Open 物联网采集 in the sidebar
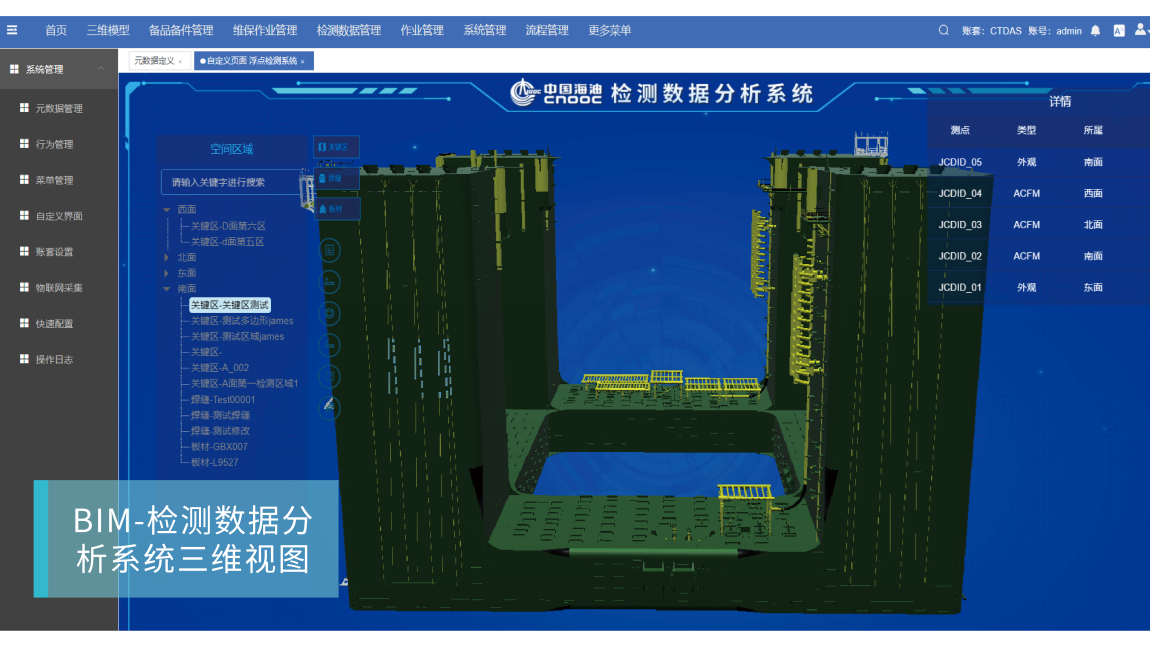This screenshot has width=1150, height=647. tap(59, 288)
